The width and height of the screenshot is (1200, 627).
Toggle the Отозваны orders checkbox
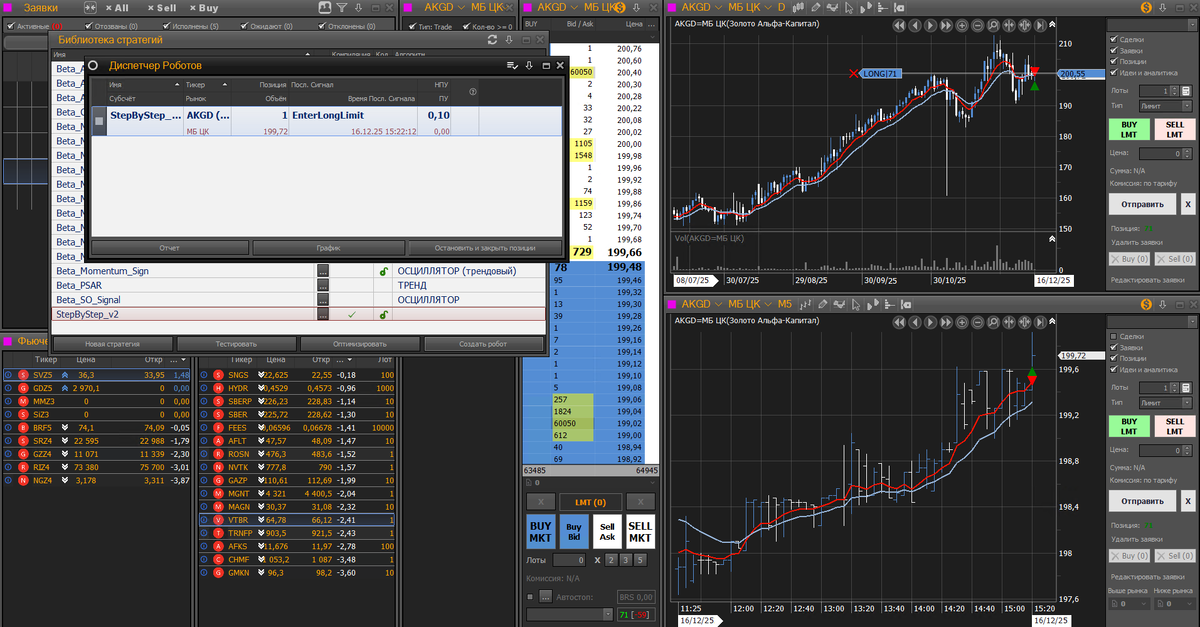(89, 26)
